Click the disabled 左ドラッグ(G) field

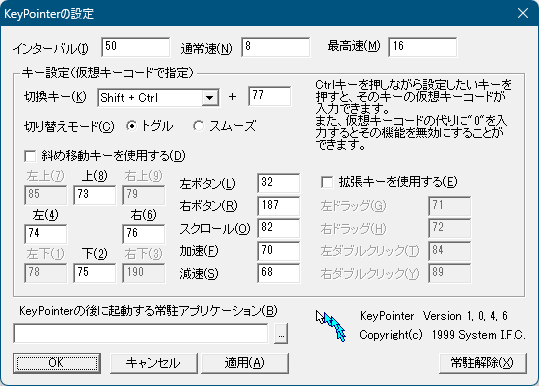(450, 206)
